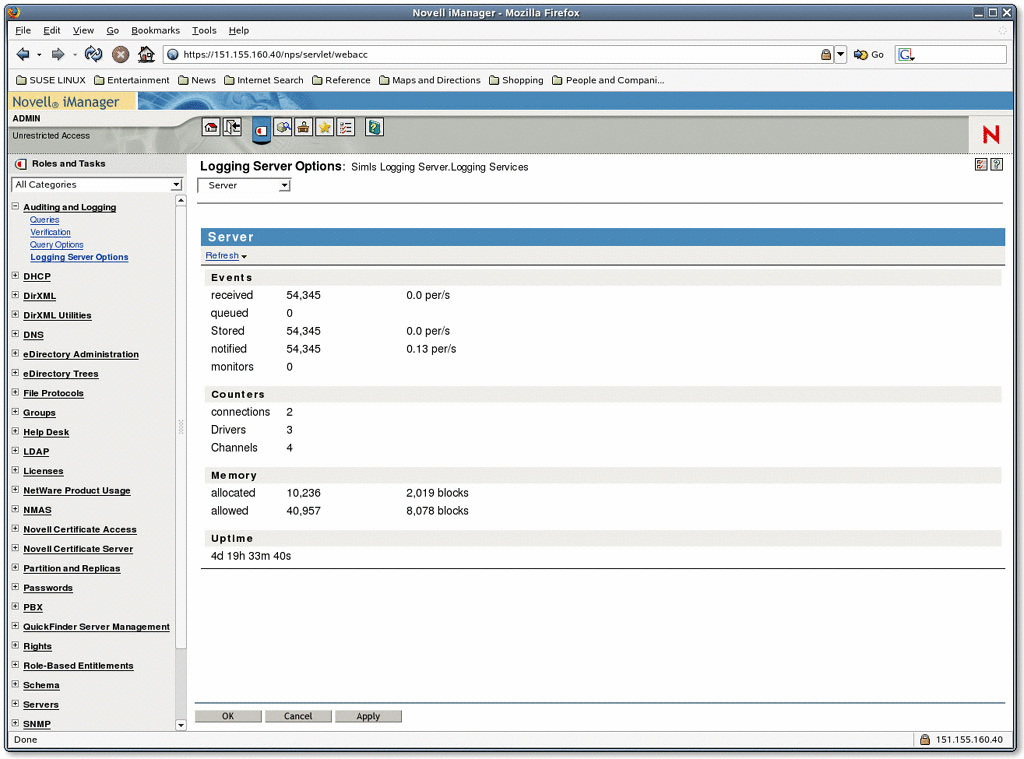Image resolution: width=1024 pixels, height=759 pixels.
Task: Click the browser Home icon
Action: [146, 54]
